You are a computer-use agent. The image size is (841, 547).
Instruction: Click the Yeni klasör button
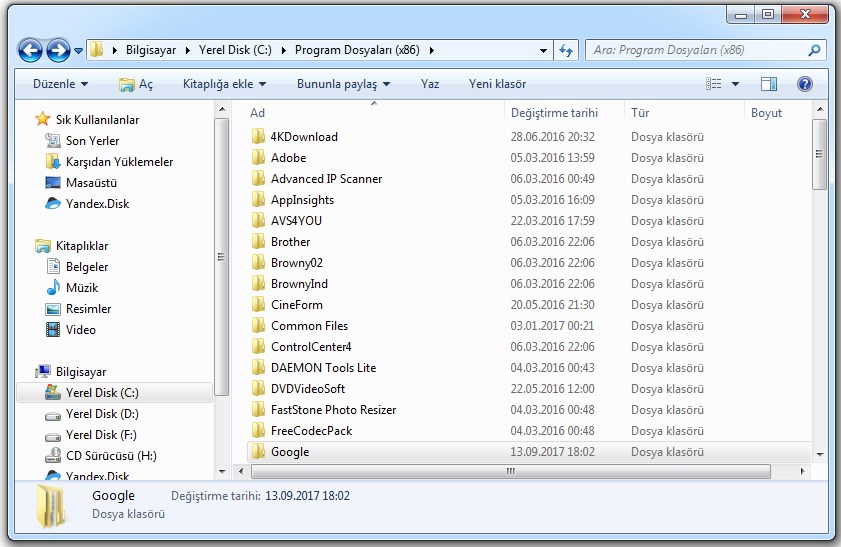[x=497, y=84]
